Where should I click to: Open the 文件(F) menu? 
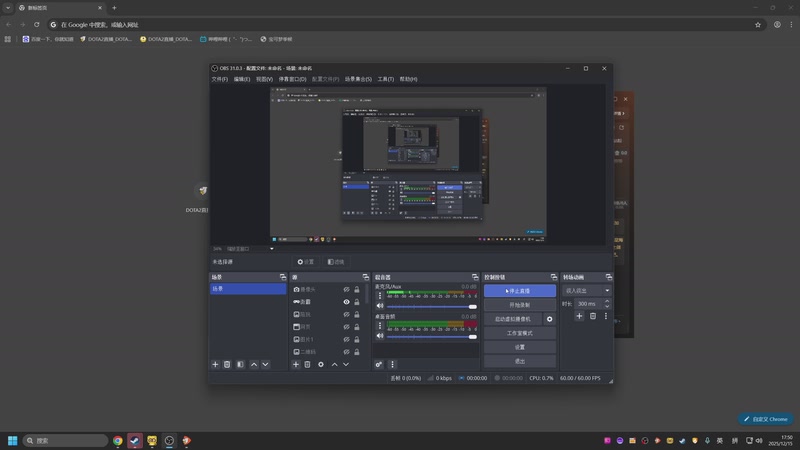click(x=219, y=79)
